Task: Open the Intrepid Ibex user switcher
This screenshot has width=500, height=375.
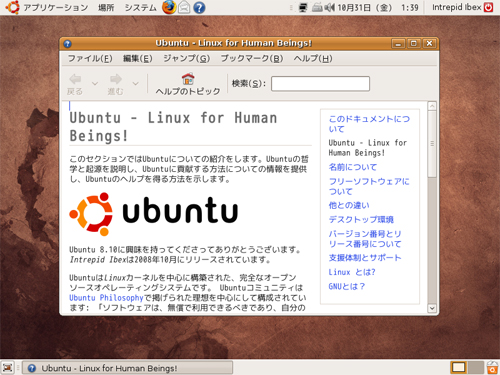Action: 457,7
